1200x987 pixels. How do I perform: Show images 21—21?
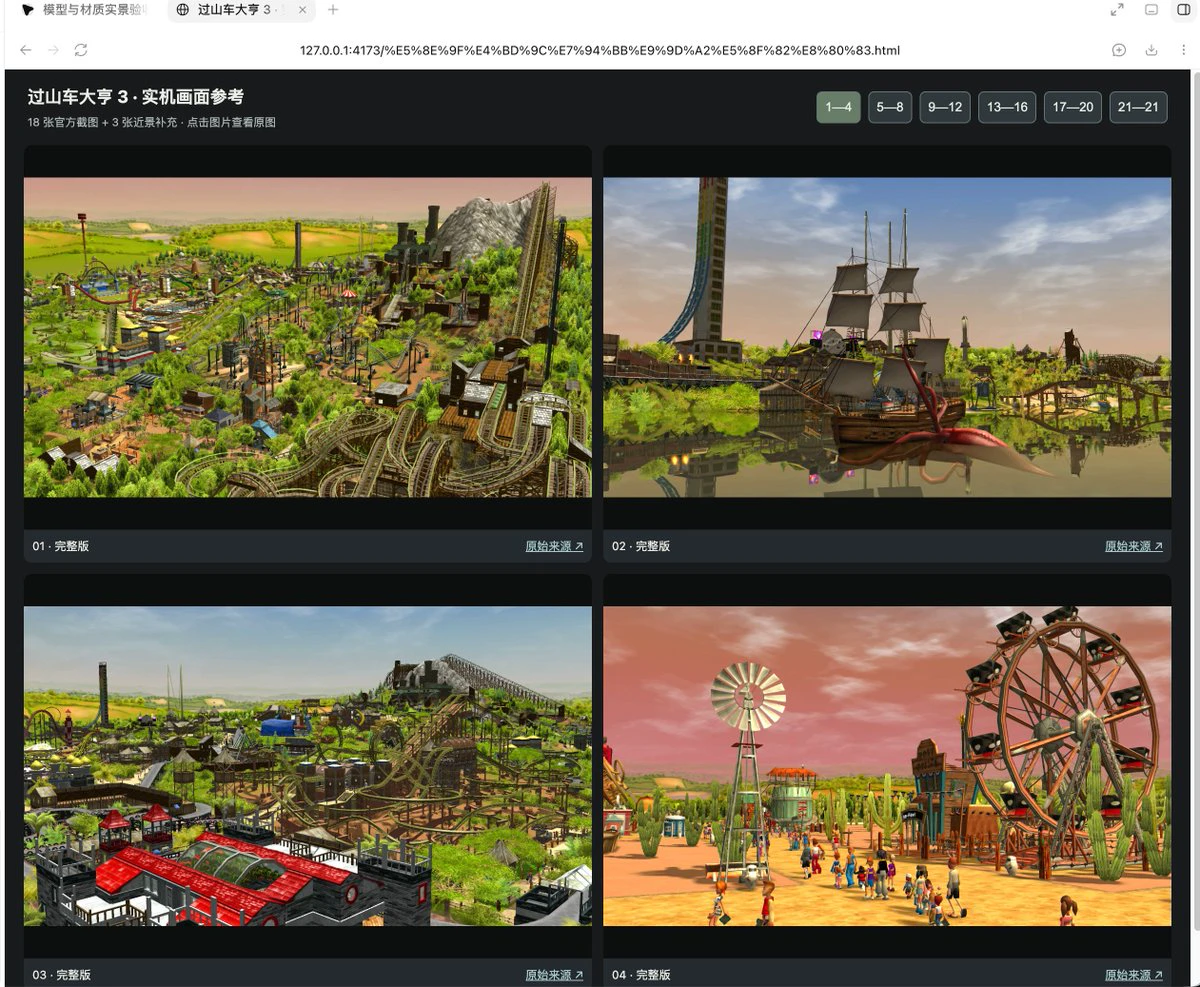point(1139,107)
